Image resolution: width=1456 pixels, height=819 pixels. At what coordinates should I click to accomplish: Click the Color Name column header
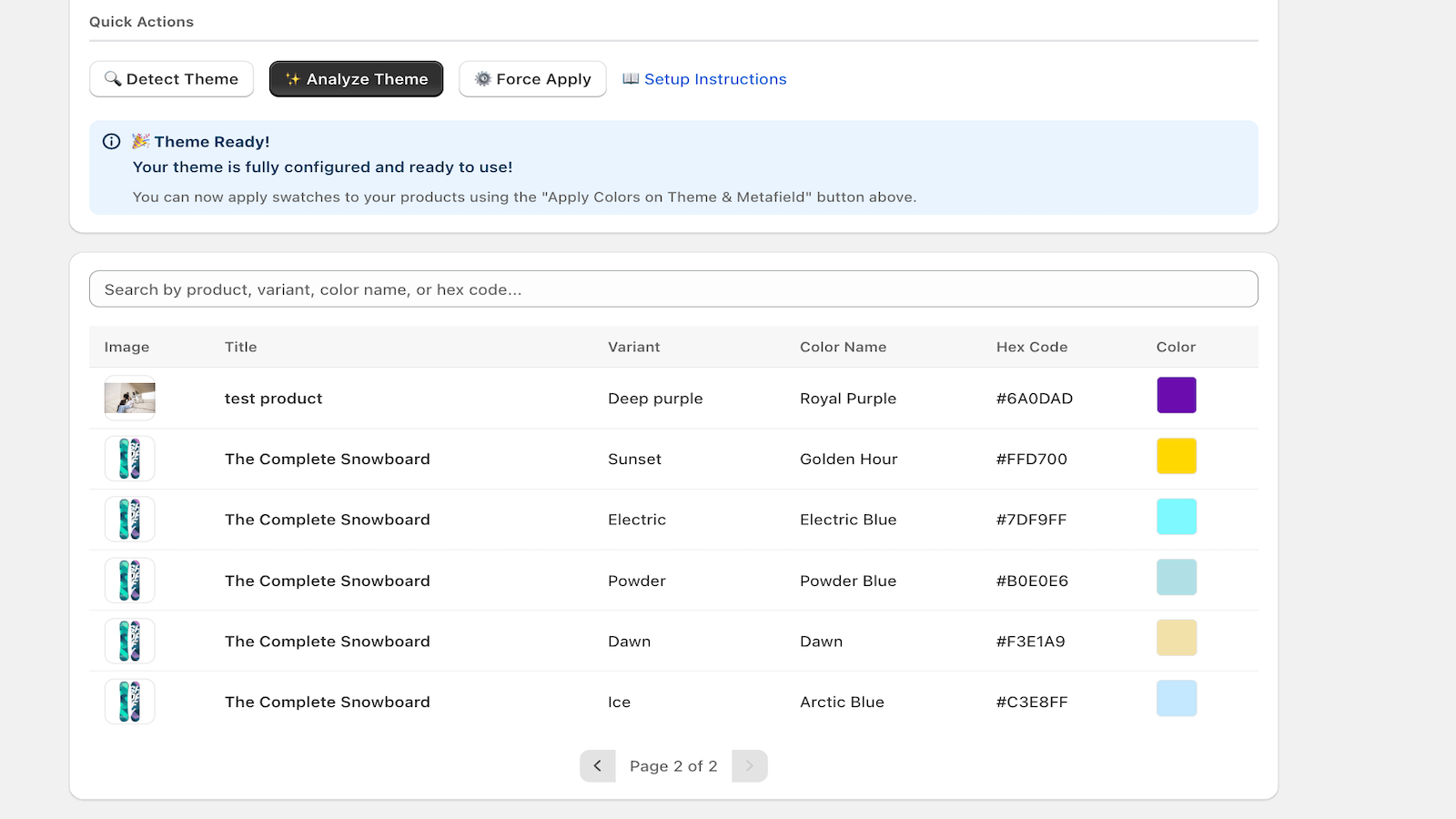[x=843, y=347]
